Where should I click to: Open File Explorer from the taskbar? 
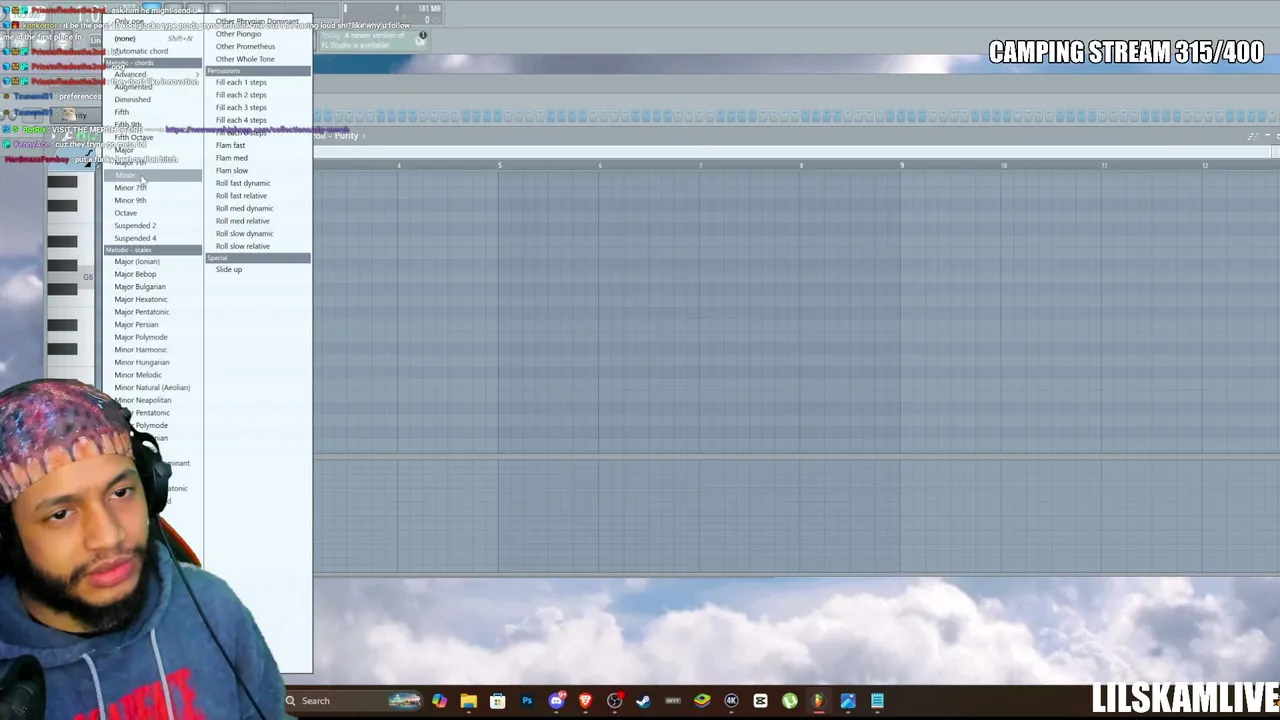click(x=468, y=700)
